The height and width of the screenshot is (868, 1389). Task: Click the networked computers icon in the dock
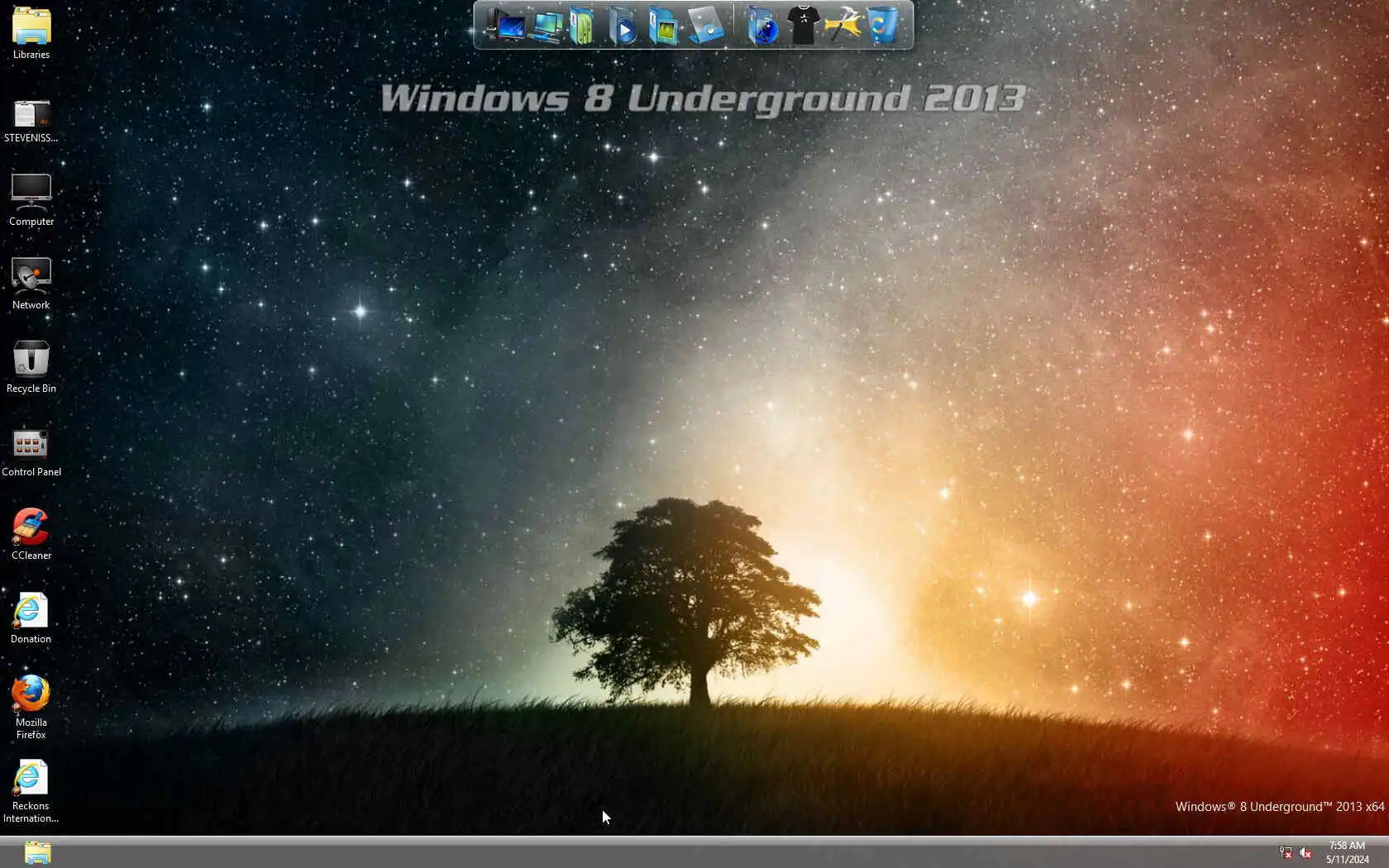547,26
